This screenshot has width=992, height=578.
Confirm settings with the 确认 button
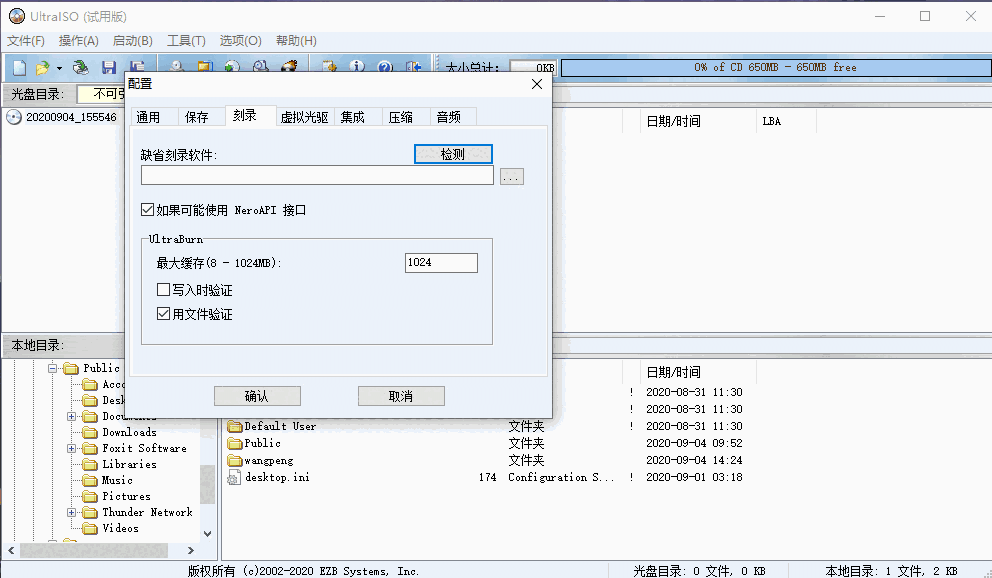tap(257, 395)
